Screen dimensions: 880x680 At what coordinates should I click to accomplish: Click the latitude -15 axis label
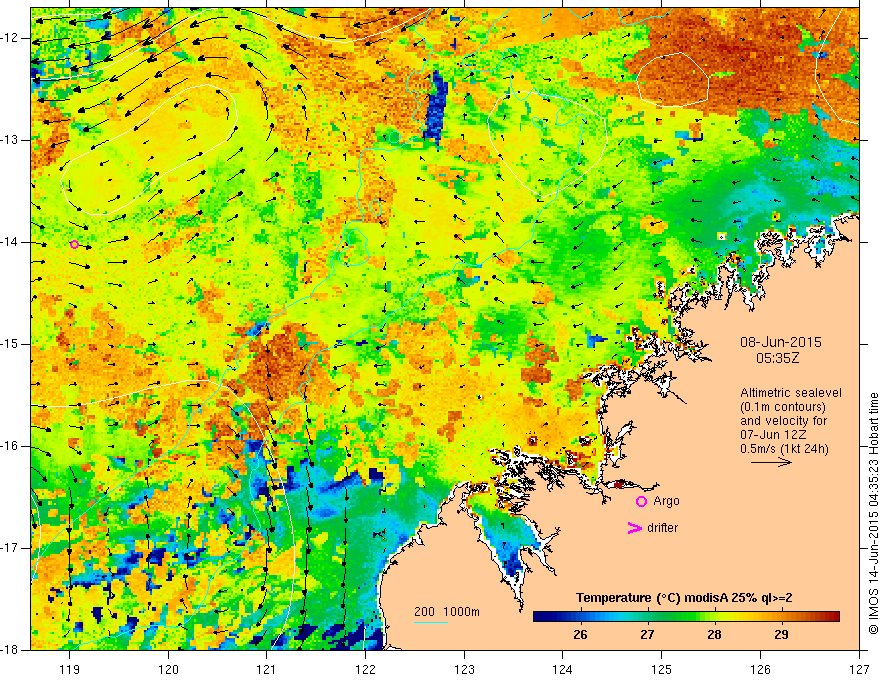[x=11, y=344]
